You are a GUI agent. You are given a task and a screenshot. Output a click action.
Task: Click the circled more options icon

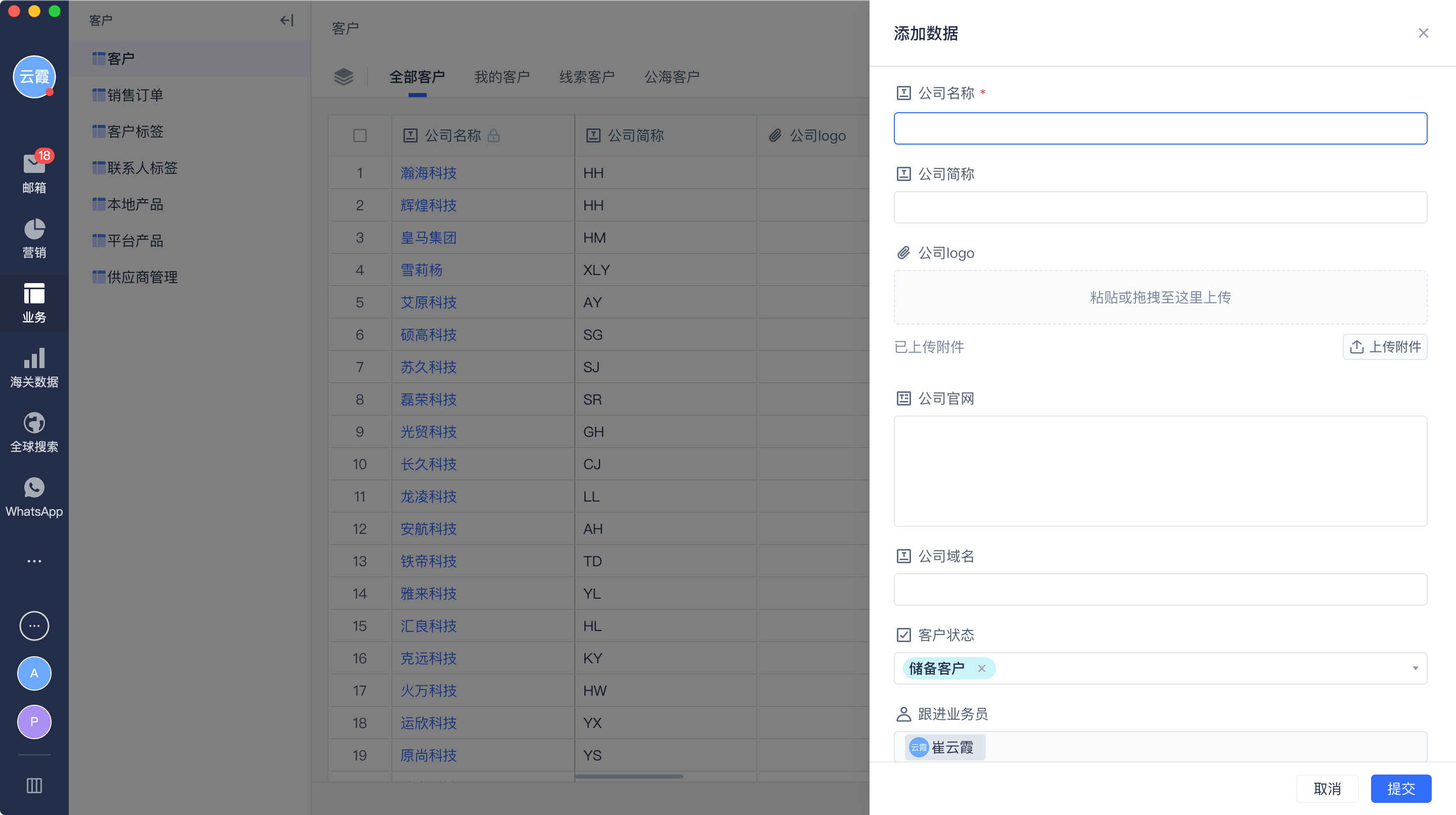[34, 626]
